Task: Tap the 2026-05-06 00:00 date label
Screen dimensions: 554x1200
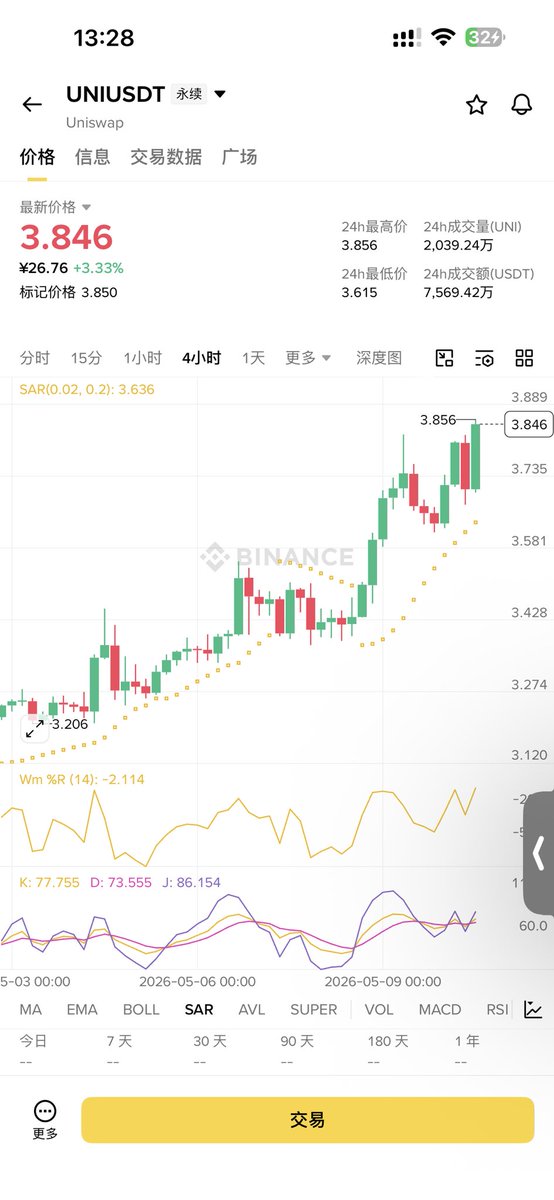Action: 198,981
